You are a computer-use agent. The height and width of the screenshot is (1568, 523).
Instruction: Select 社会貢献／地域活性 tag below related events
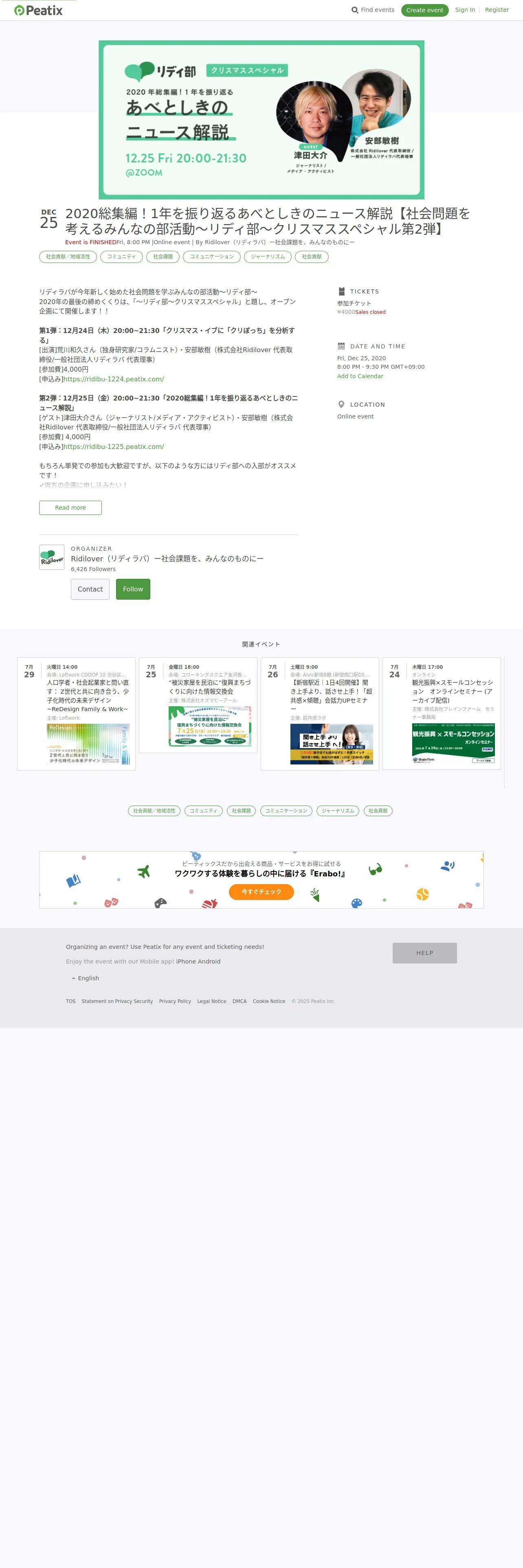(x=154, y=811)
